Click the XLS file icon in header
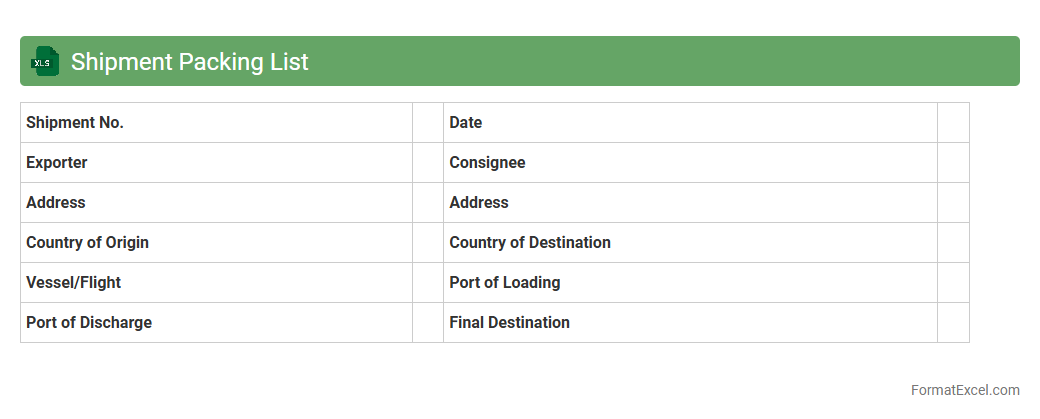The width and height of the screenshot is (1040, 419). (45, 62)
